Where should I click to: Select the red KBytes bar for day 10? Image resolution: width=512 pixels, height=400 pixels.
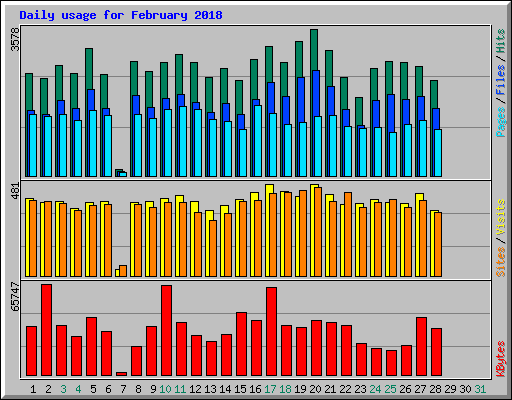[166, 330]
